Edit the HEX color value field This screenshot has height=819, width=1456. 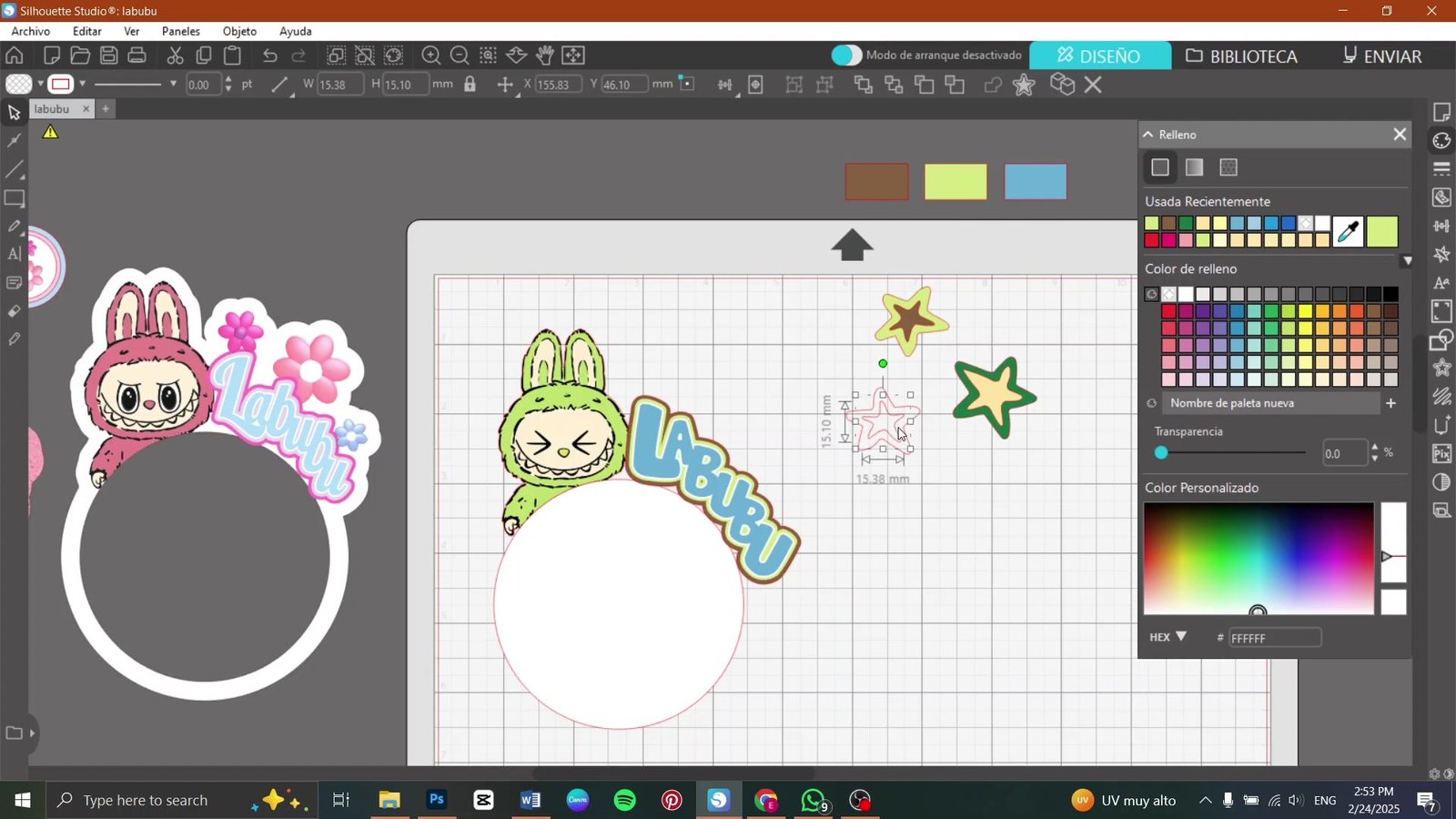pos(1275,638)
